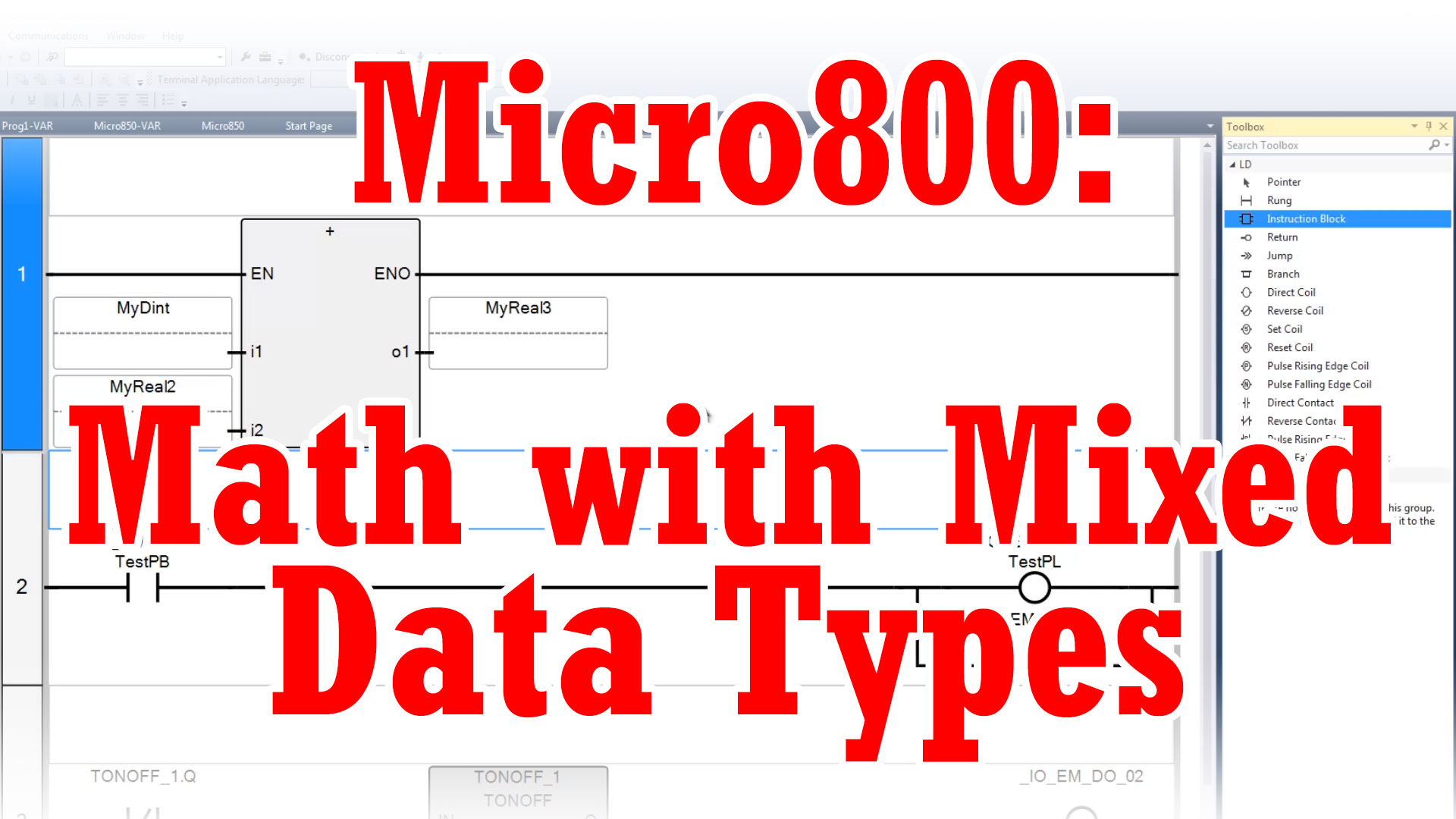Image resolution: width=1456 pixels, height=819 pixels.
Task: Click the Micro850-VAR tab
Action: pos(127,125)
